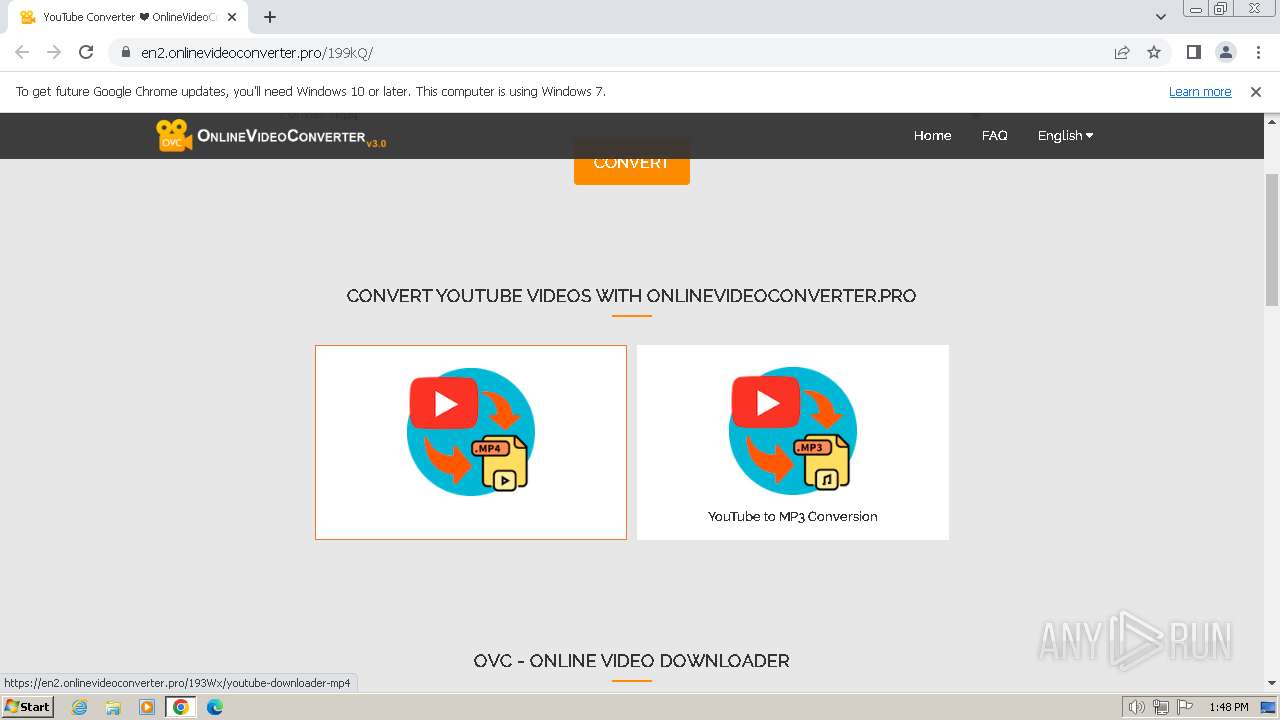The image size is (1280, 720).
Task: Open the Action Center flag icon
Action: click(1185, 707)
